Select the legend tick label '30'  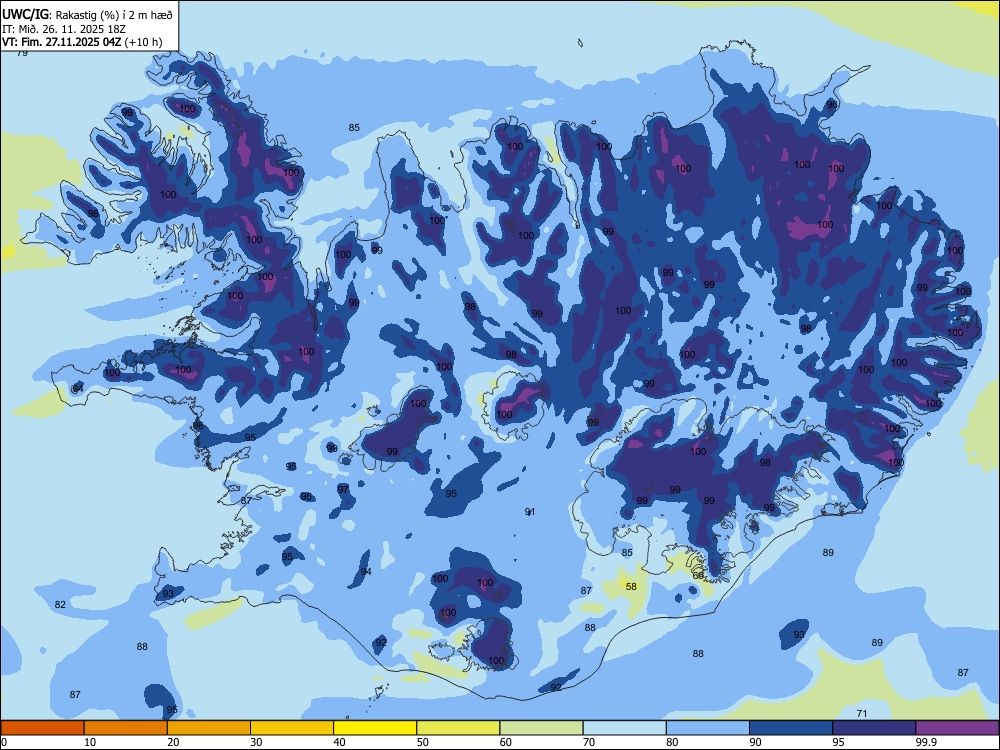pos(256,742)
